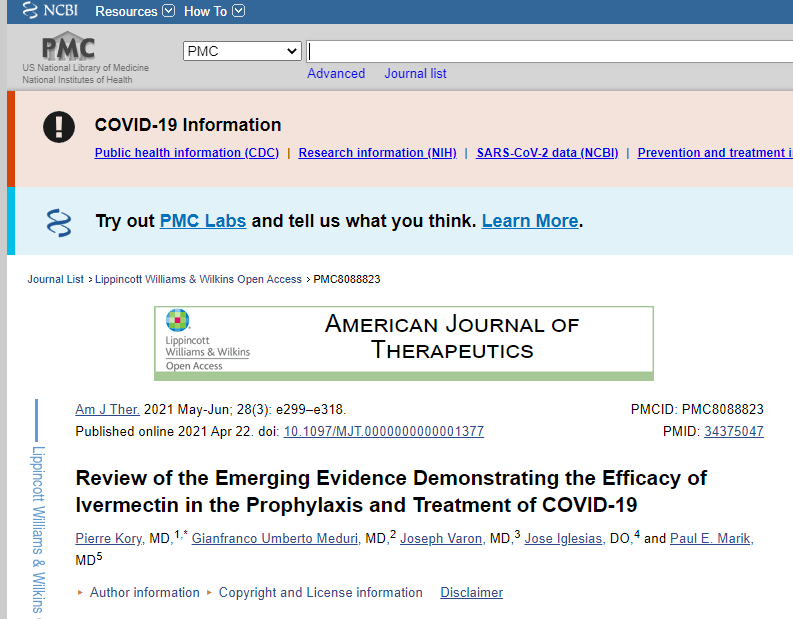Click the PMC logo

[x=68, y=47]
